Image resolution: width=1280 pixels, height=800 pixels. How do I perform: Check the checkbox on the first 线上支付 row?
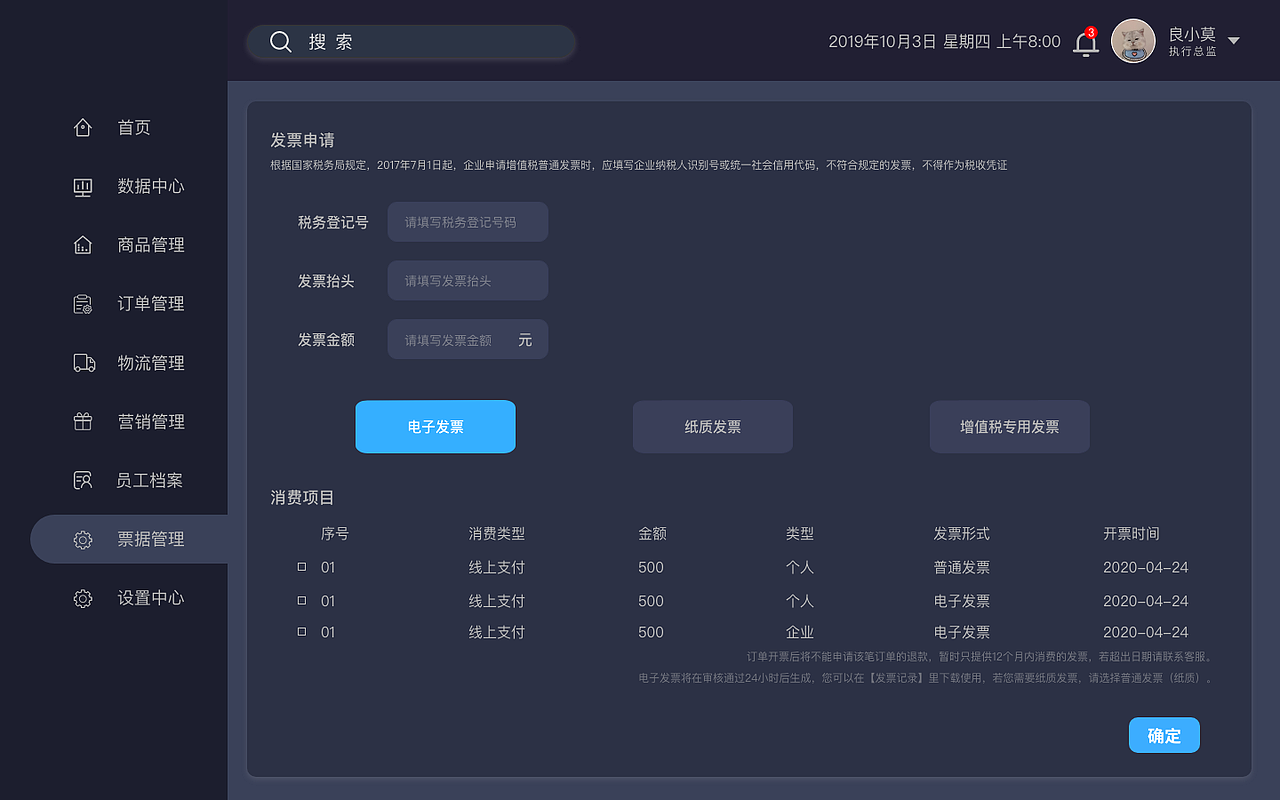pyautogui.click(x=302, y=566)
